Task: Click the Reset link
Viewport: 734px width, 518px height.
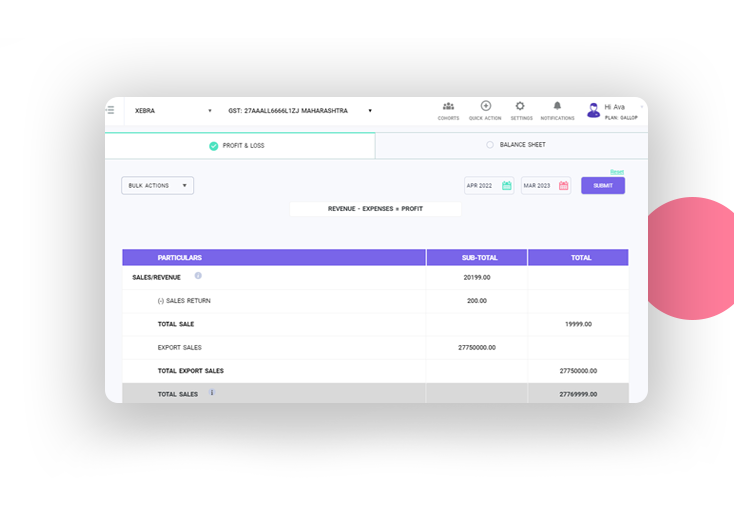Action: pyautogui.click(x=617, y=172)
